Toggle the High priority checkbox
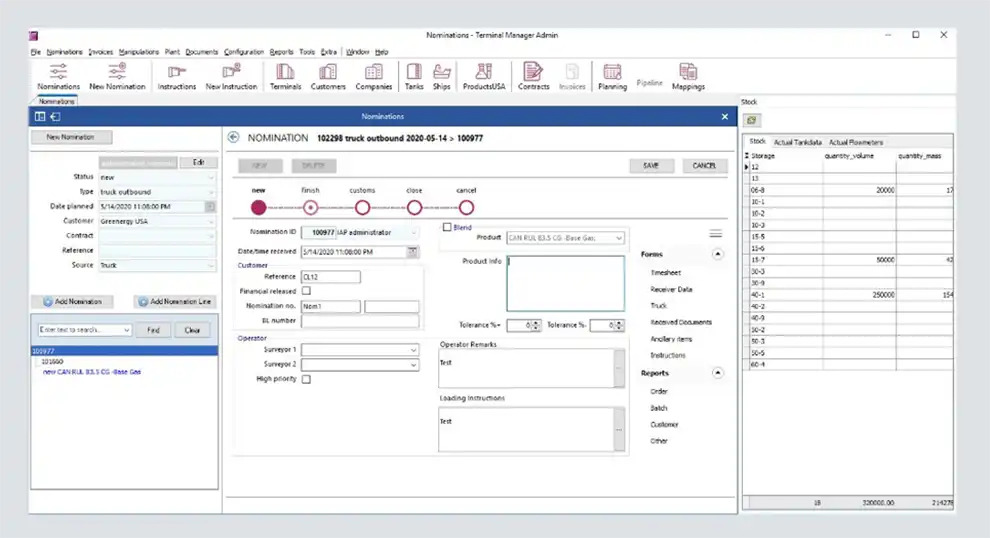The width and height of the screenshot is (990, 538). [306, 379]
